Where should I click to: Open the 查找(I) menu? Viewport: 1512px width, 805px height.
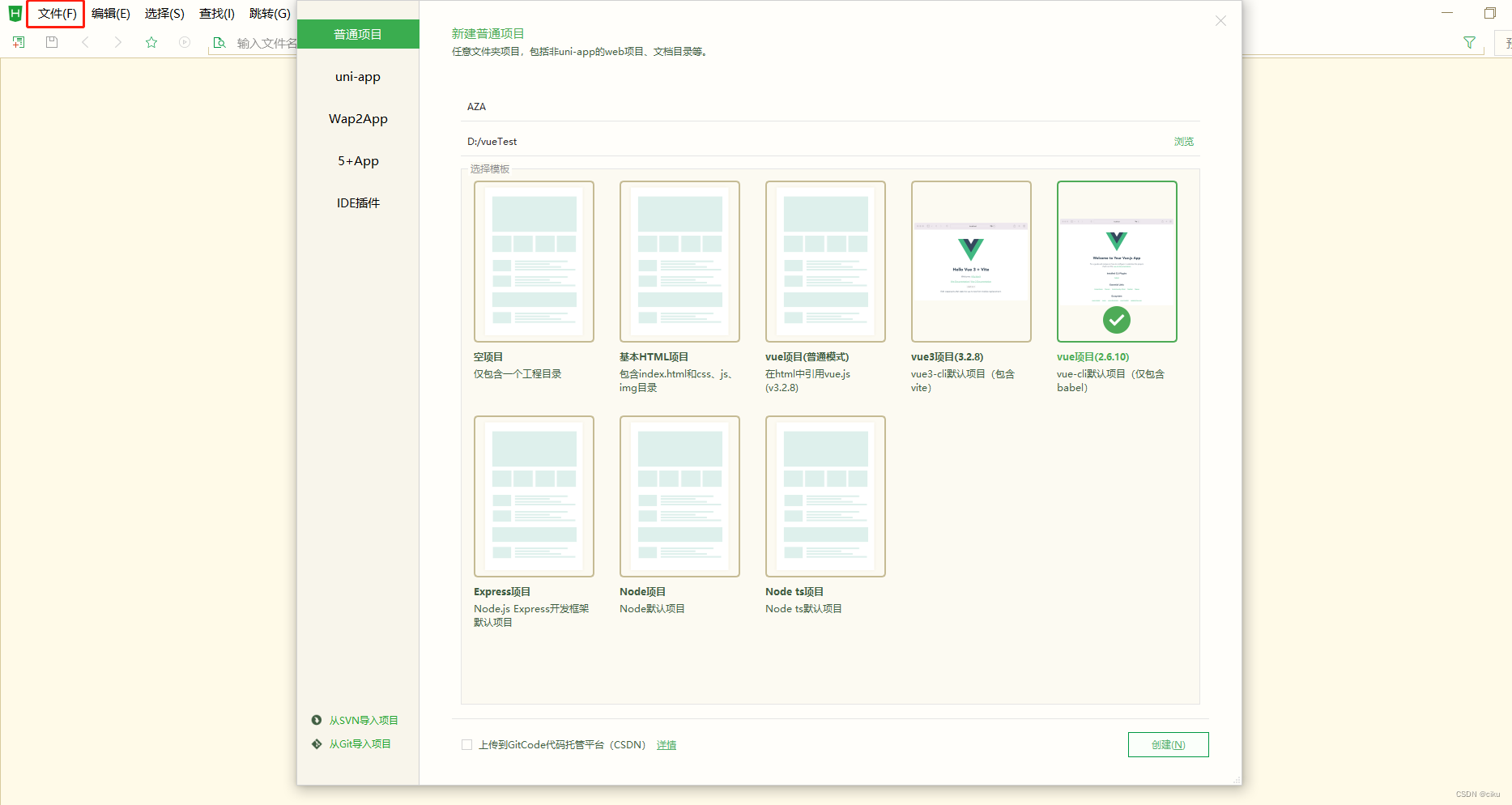pyautogui.click(x=217, y=14)
